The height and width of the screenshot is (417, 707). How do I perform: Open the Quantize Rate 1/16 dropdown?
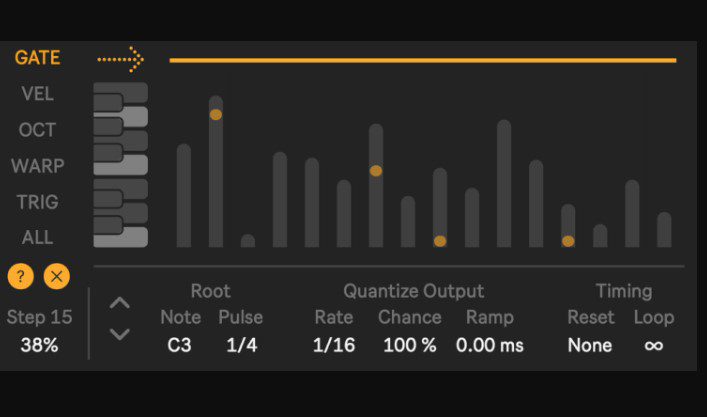(333, 345)
